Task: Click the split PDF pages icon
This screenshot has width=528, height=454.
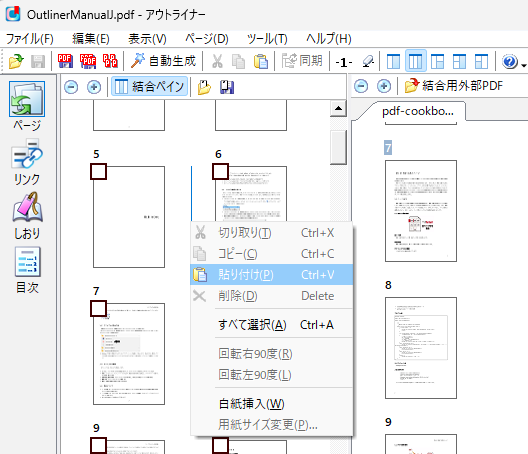Action: click(x=110, y=61)
